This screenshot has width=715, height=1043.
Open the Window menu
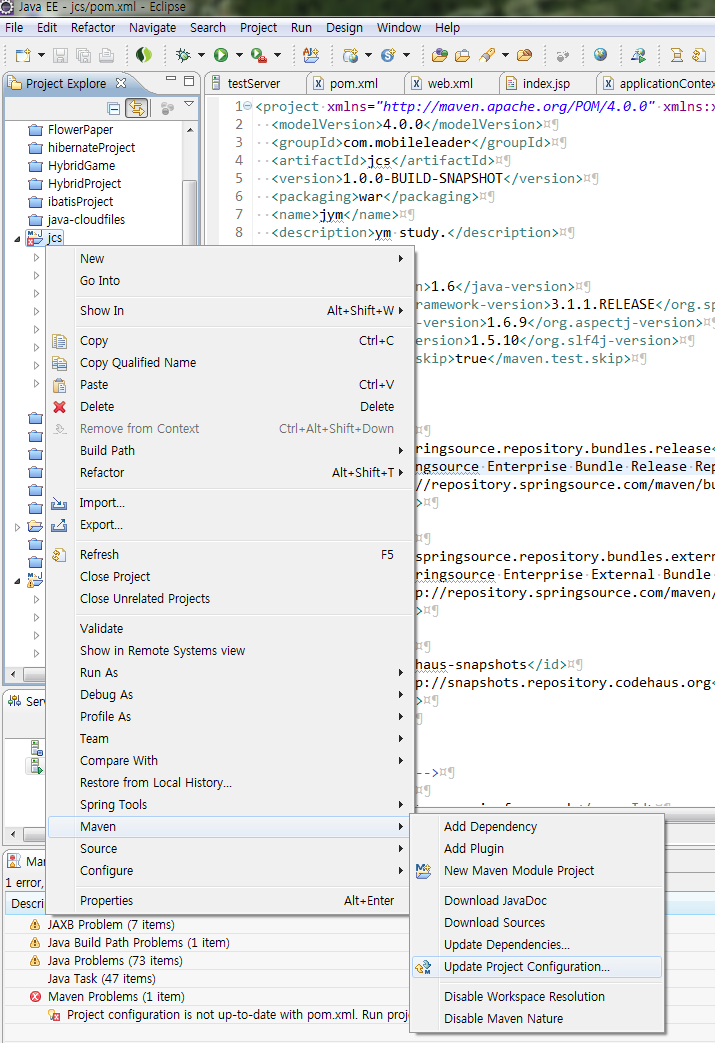click(399, 28)
